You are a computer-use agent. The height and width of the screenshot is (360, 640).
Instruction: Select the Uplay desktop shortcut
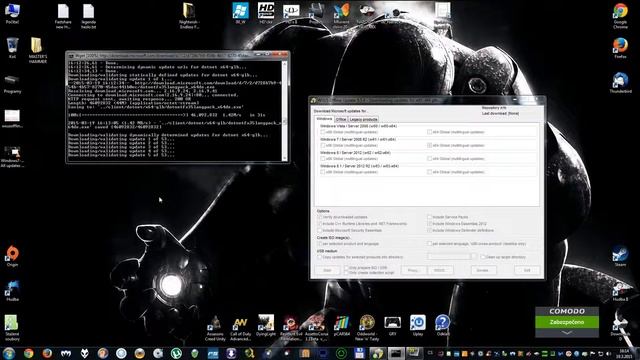tap(418, 325)
